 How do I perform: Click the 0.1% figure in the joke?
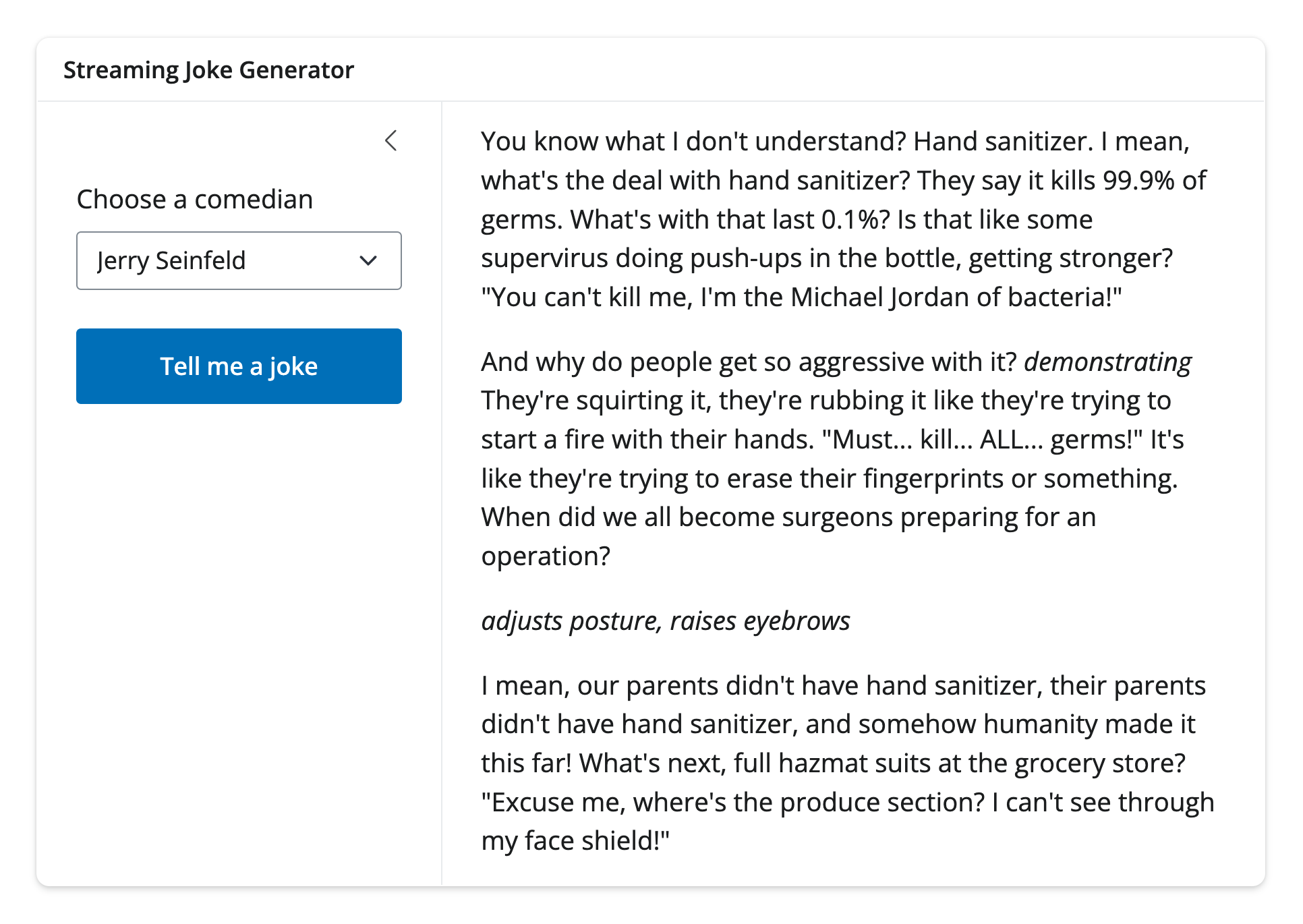[x=855, y=220]
